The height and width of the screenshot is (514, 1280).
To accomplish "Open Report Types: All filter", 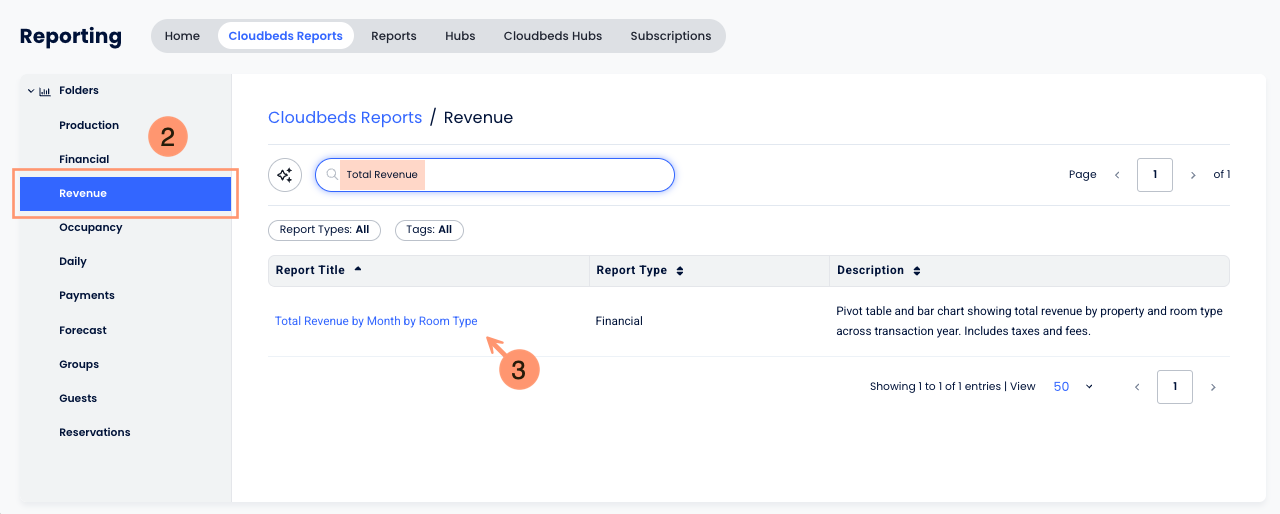I will [324, 230].
